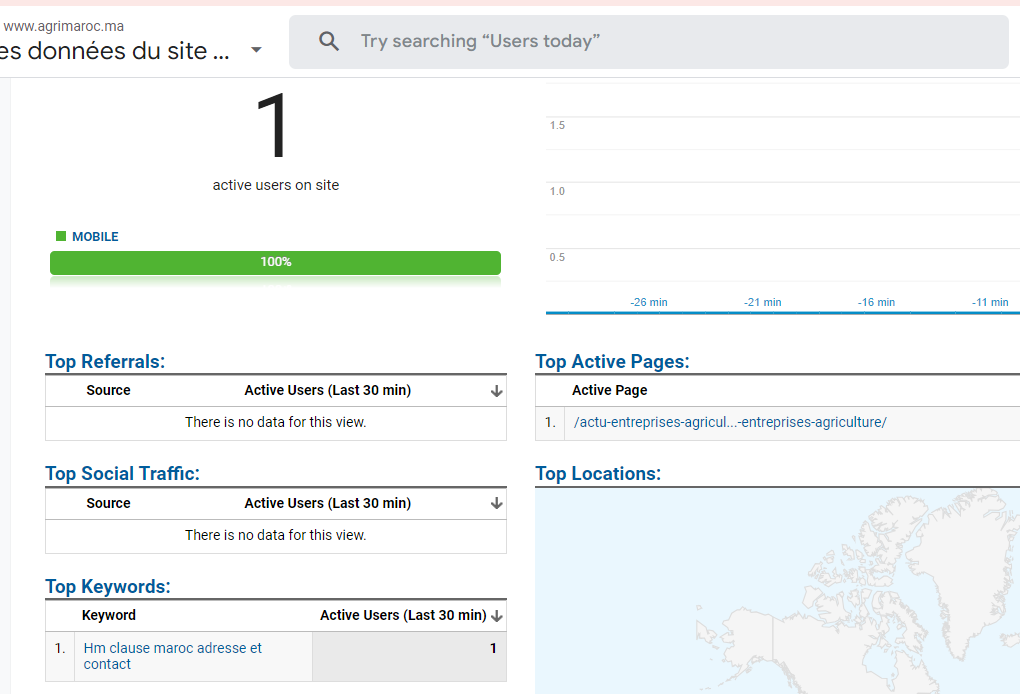Select the -16 min marker on timeline
The image size is (1020, 694).
click(876, 302)
